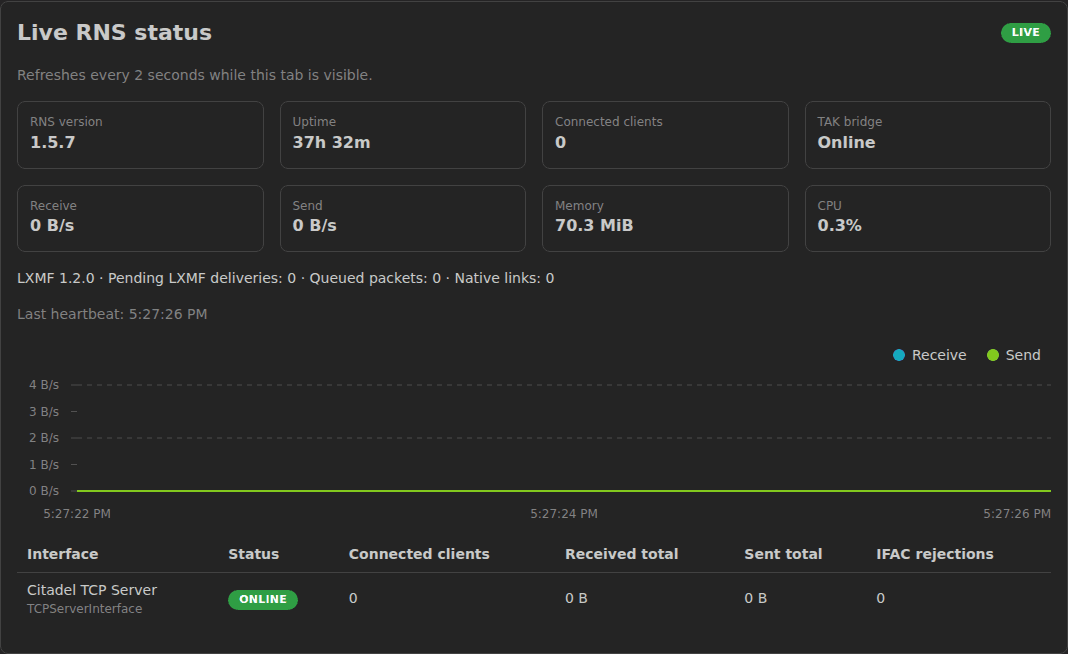Click the ONLINE badge for Citadel TCP Server

pos(263,600)
